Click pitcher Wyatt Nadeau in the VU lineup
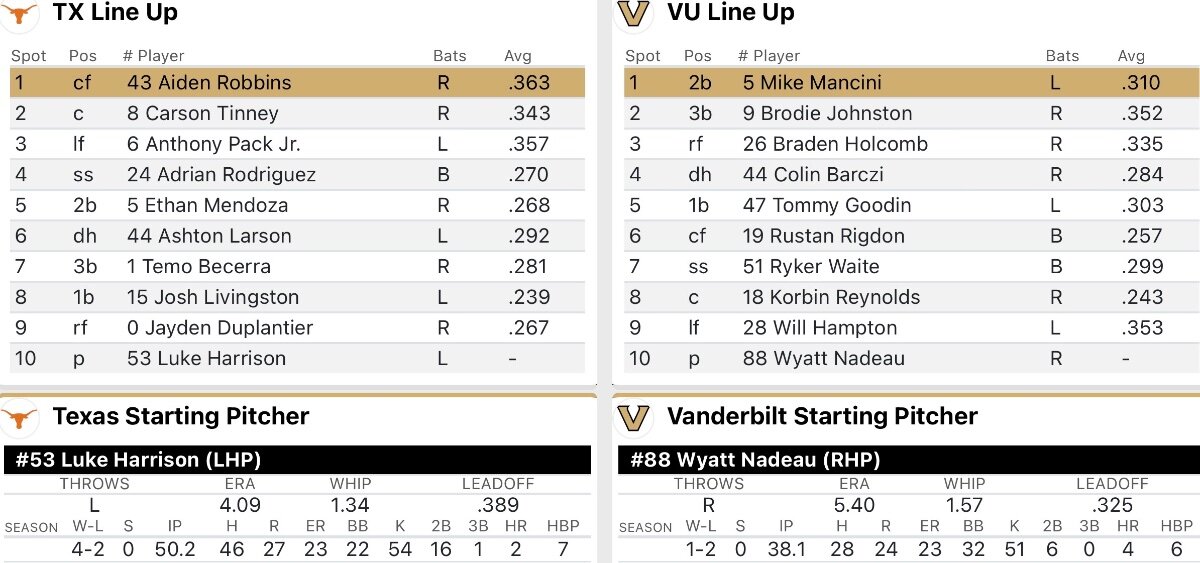Screen dimensions: 1200x563 [823, 358]
